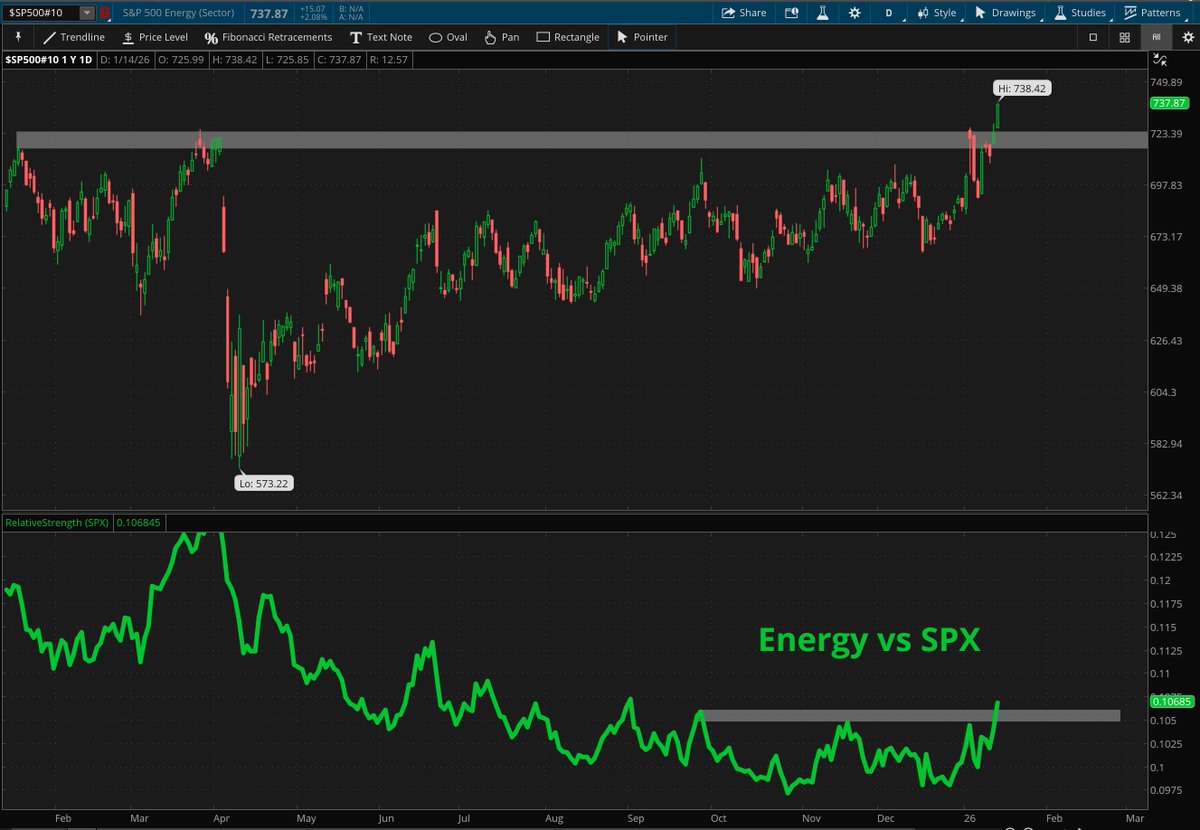Switch to grid chart layout view
Viewport: 1200px width, 830px height.
[x=1125, y=37]
